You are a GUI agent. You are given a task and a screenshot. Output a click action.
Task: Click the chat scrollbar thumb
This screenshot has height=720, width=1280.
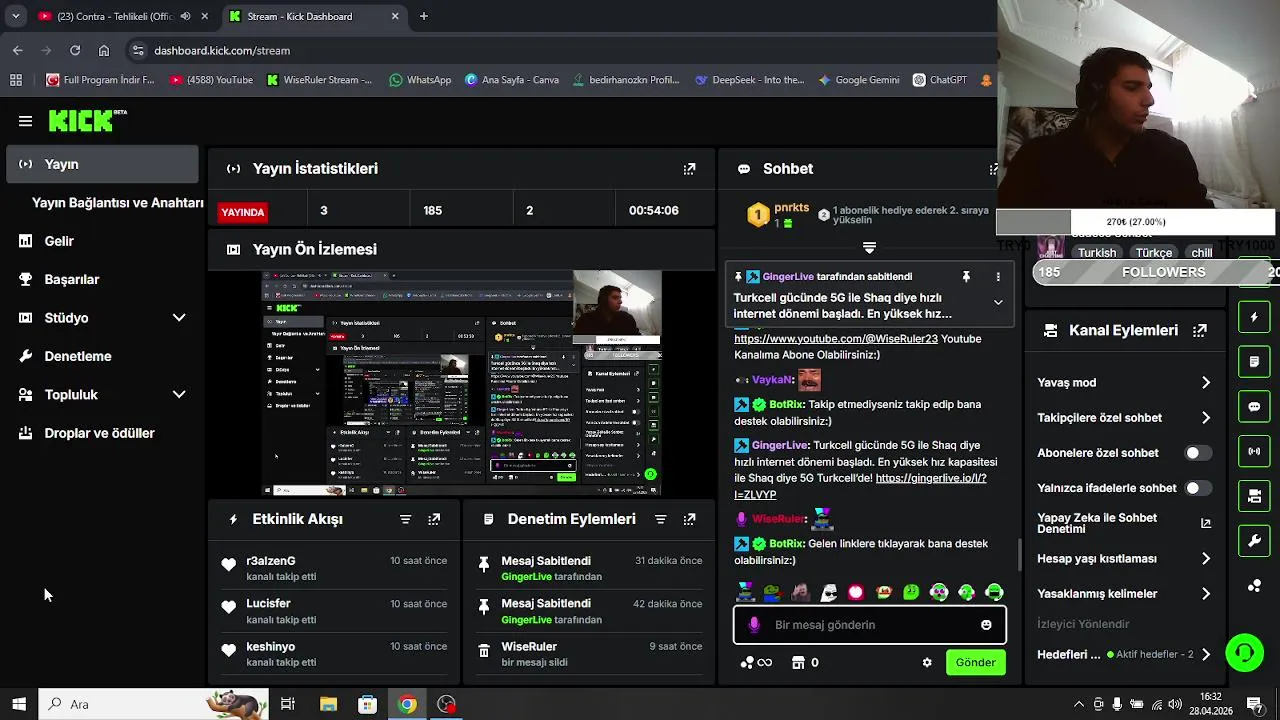1020,555
